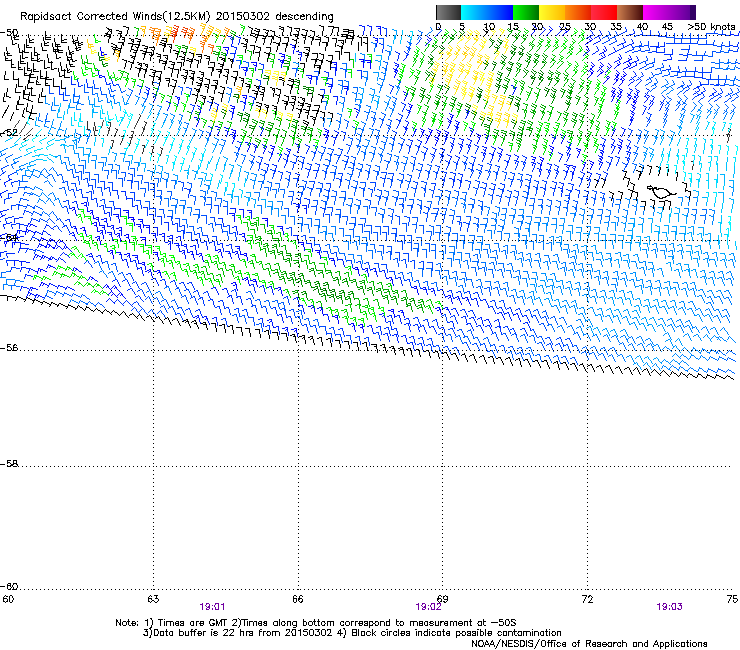Click the '>50 knots' legend label
740x650 pixels.
[x=711, y=27]
